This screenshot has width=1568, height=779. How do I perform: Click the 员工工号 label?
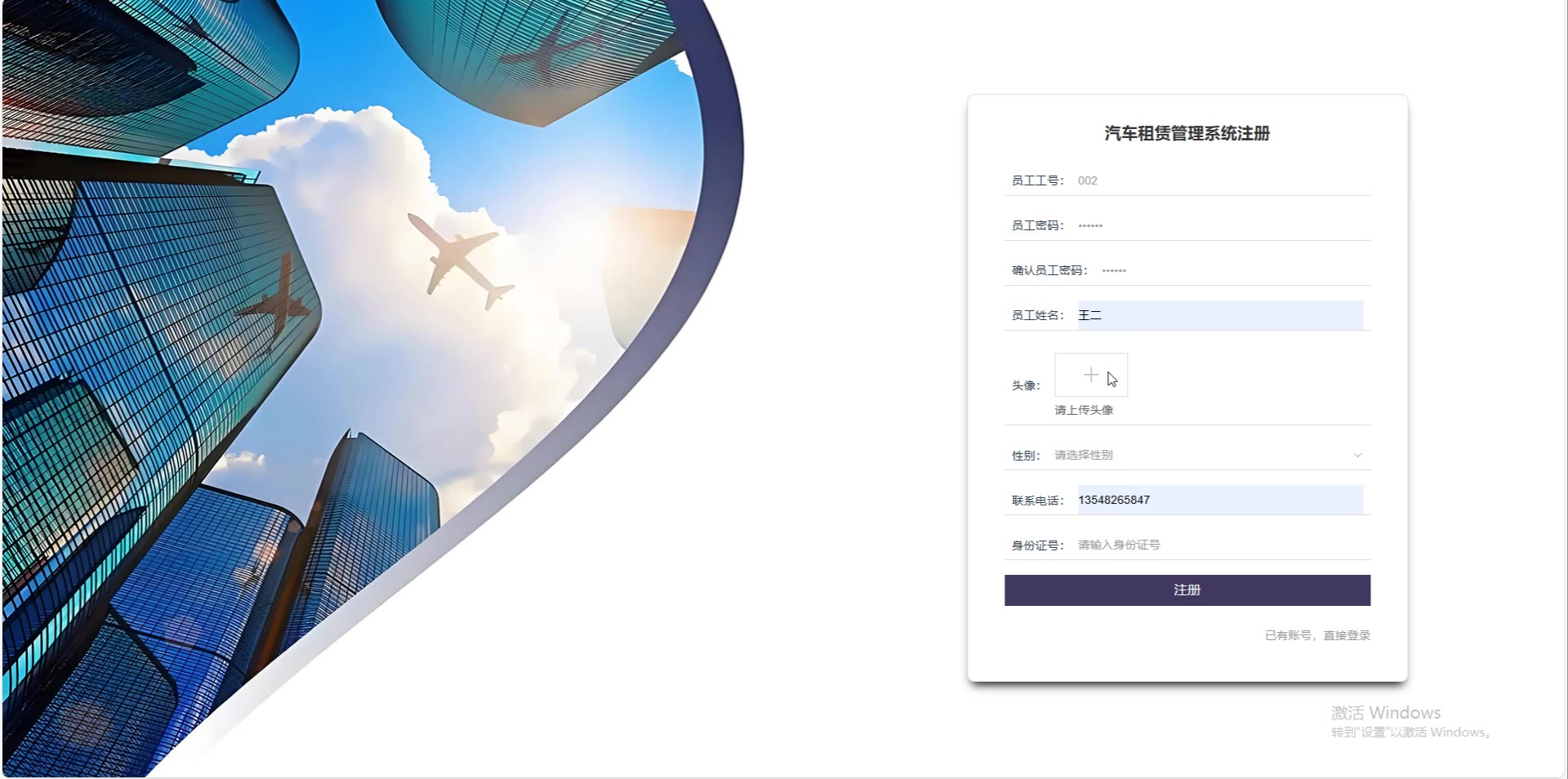pyautogui.click(x=1037, y=180)
